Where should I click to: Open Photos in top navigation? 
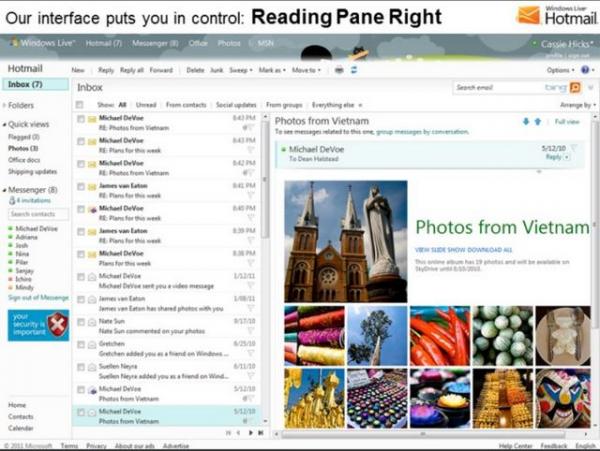pyautogui.click(x=229, y=44)
